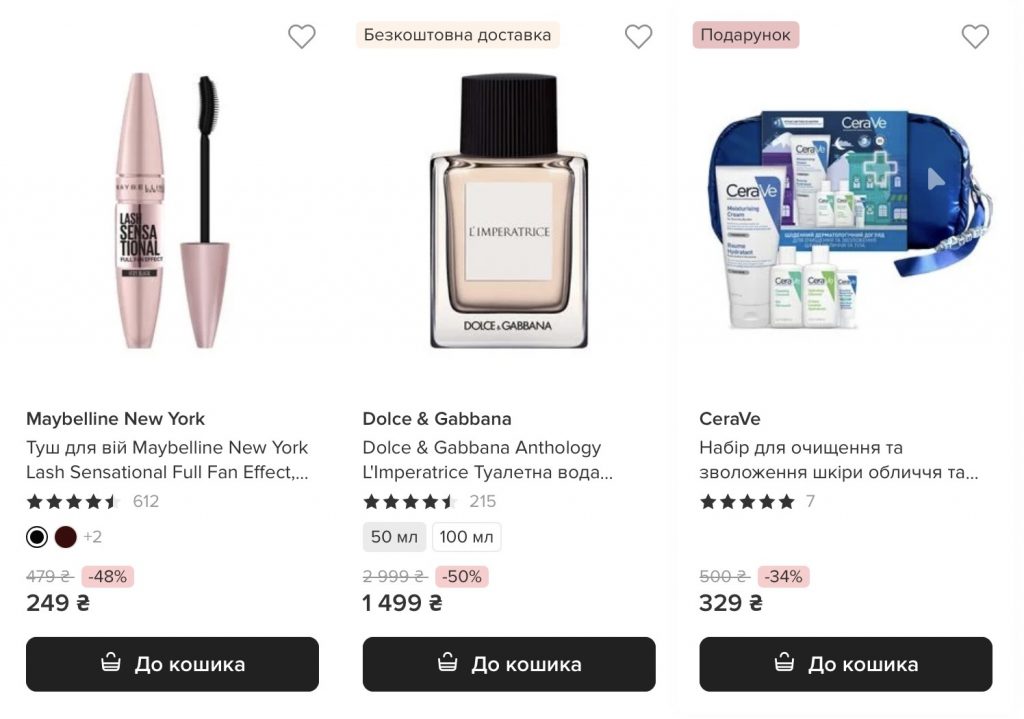This screenshot has width=1024, height=719.
Task: Switch to the 100 мл volume option
Action: tap(466, 537)
